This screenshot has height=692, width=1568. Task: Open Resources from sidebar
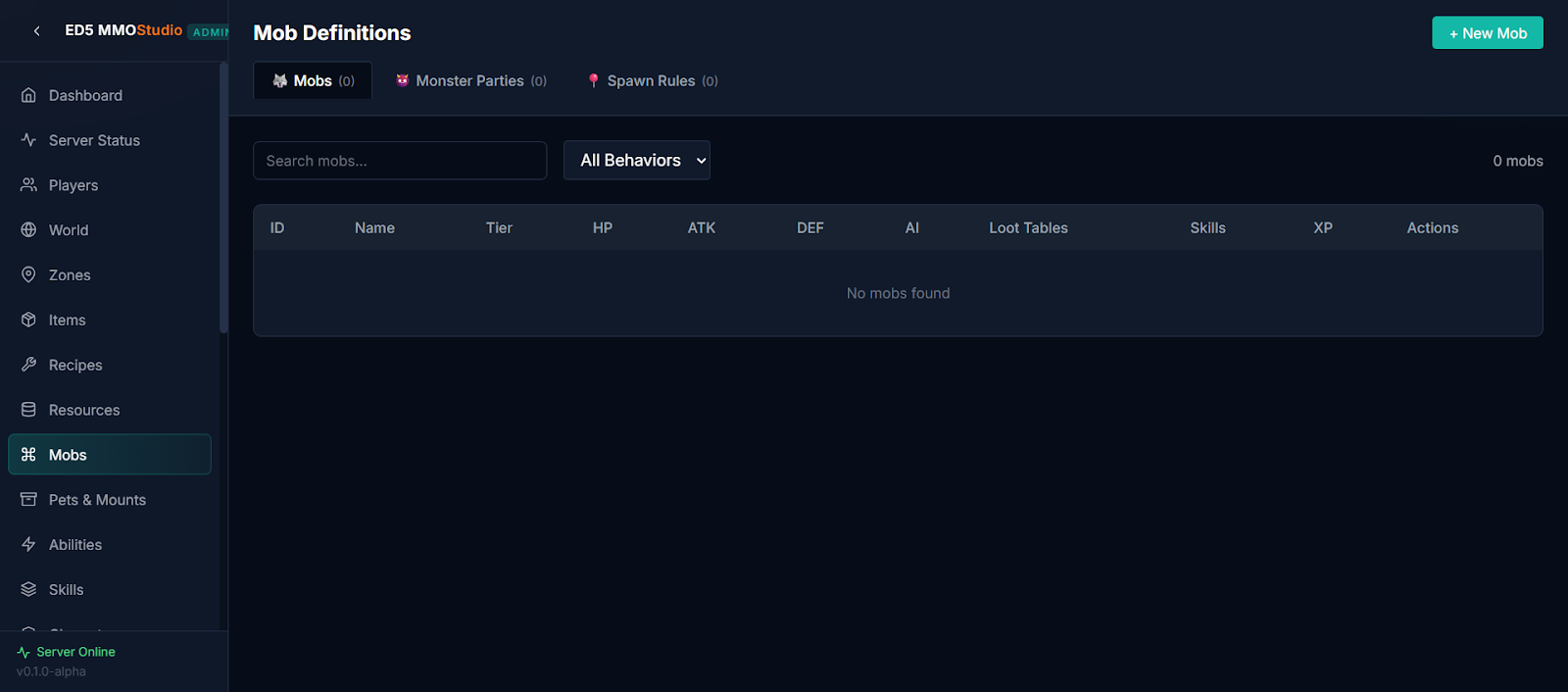click(x=110, y=410)
